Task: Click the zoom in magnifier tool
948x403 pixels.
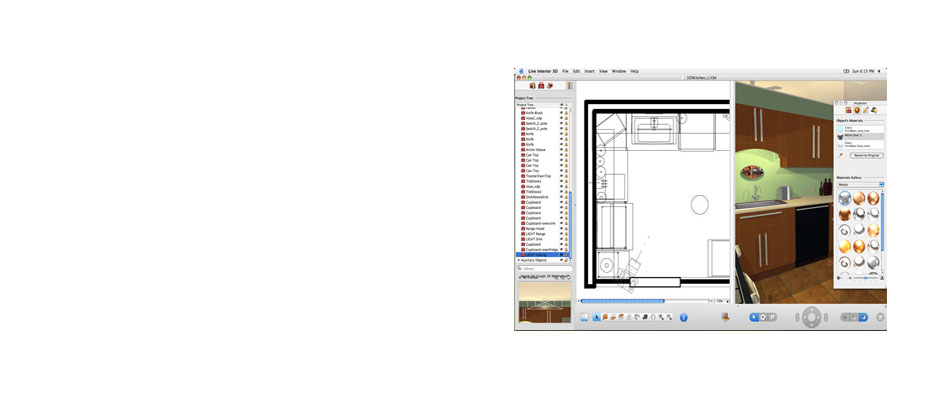Action: [661, 317]
